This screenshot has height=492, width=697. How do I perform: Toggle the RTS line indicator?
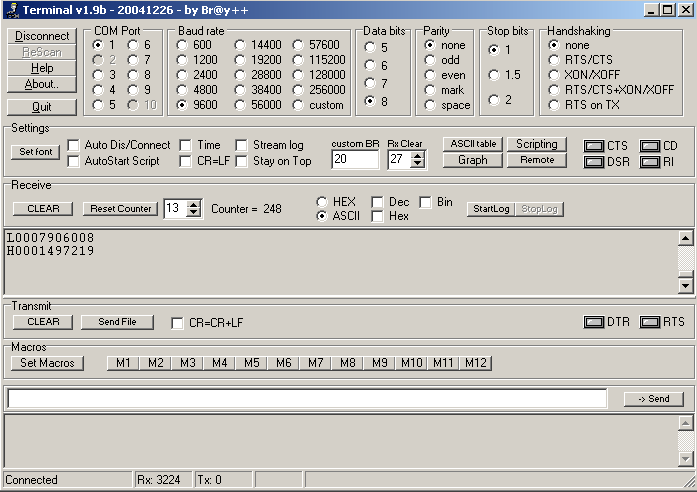pos(649,322)
